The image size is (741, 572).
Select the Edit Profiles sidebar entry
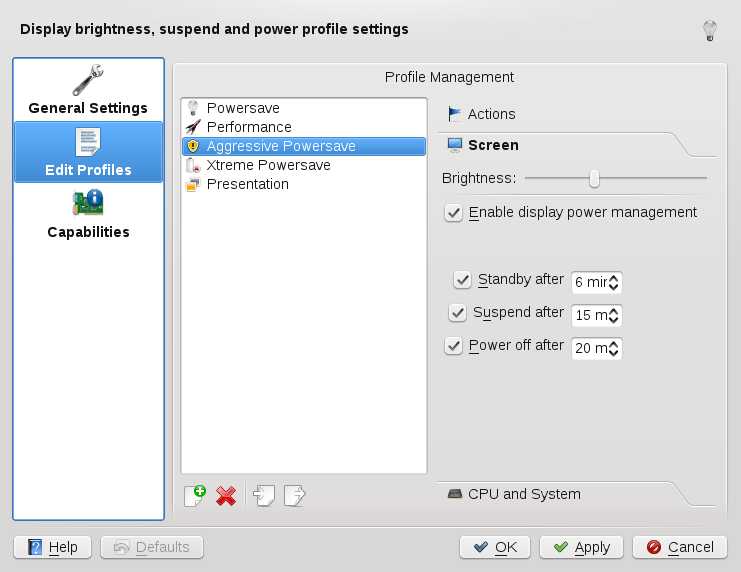pyautogui.click(x=88, y=152)
